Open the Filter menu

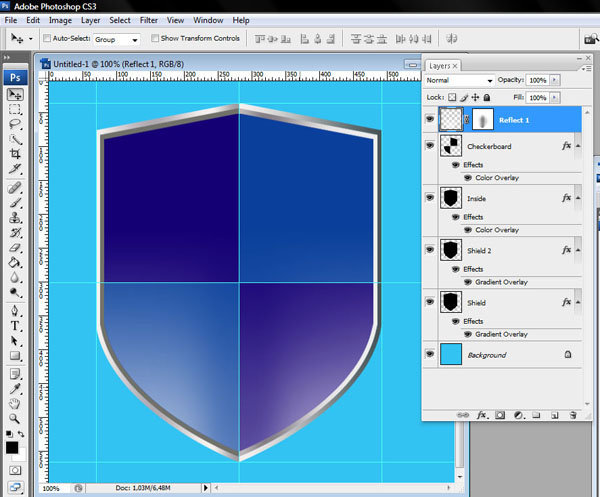click(148, 20)
